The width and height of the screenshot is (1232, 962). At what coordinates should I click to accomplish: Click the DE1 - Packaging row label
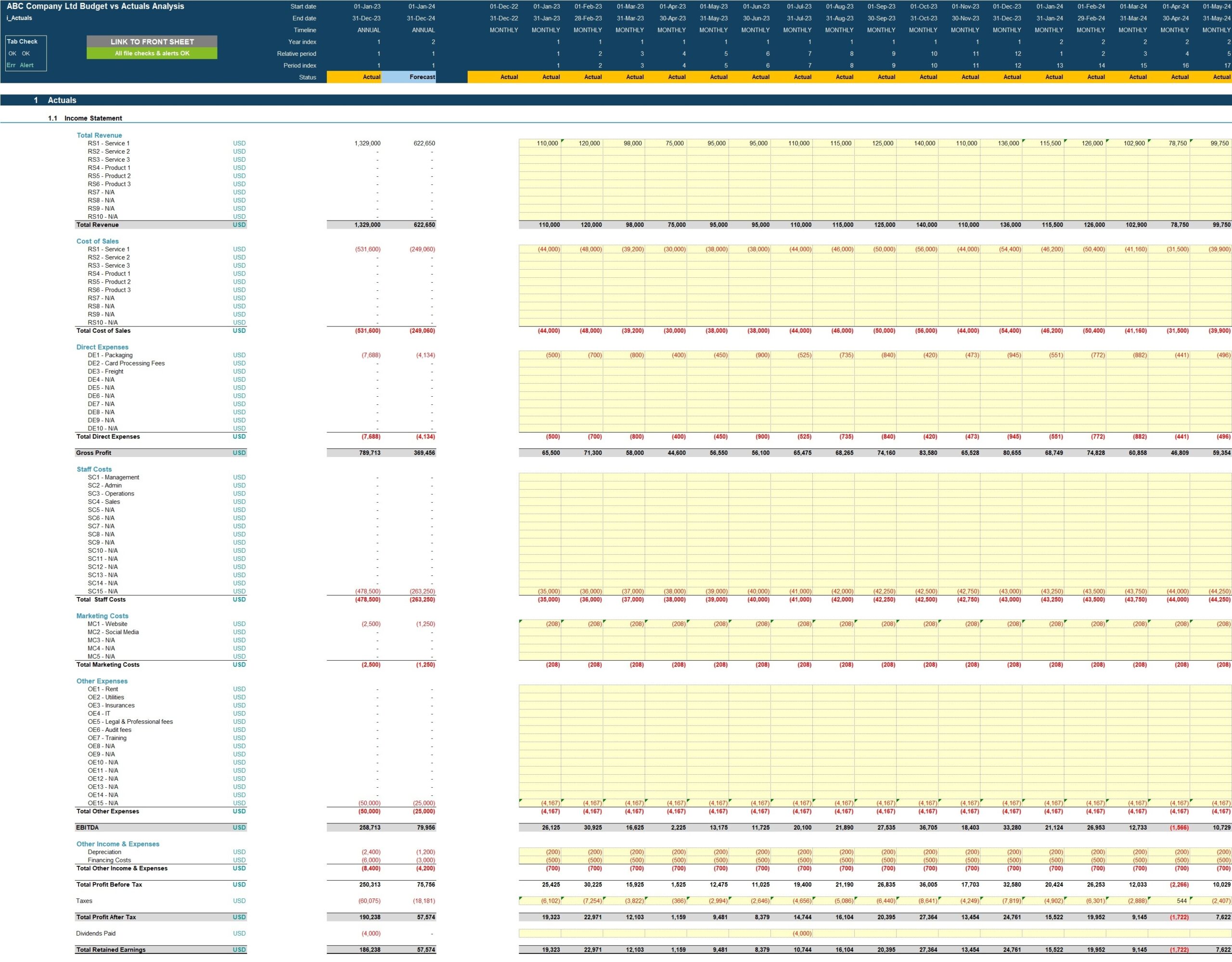point(110,355)
